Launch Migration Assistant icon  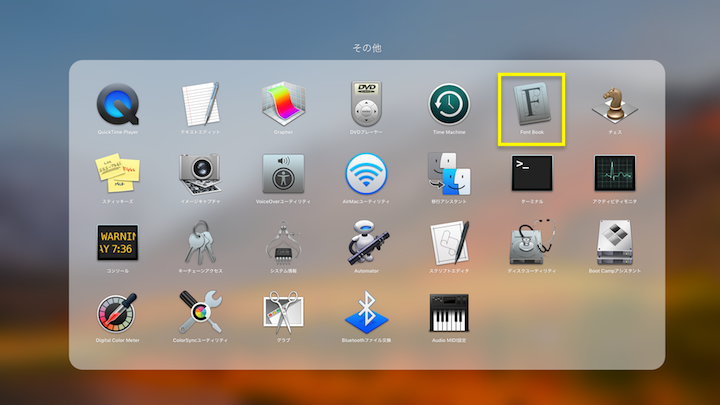pos(449,174)
